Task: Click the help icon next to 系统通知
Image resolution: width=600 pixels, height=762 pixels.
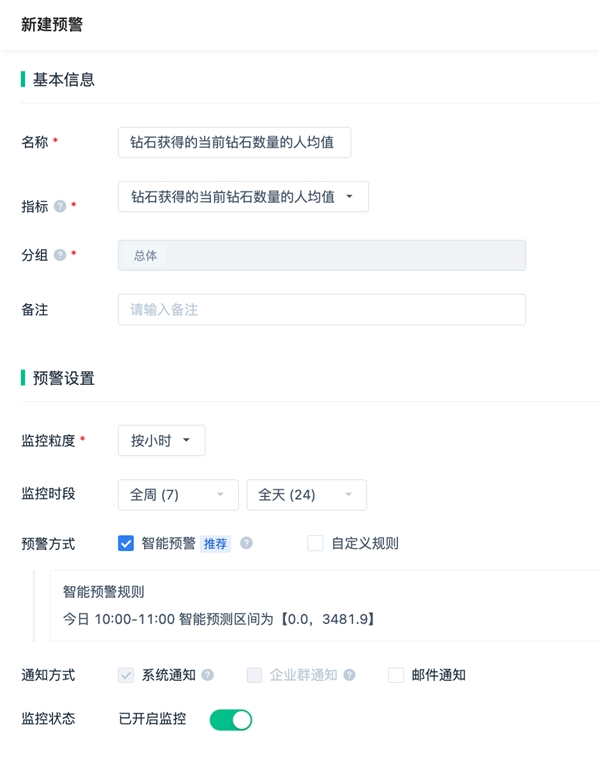Action: (207, 675)
